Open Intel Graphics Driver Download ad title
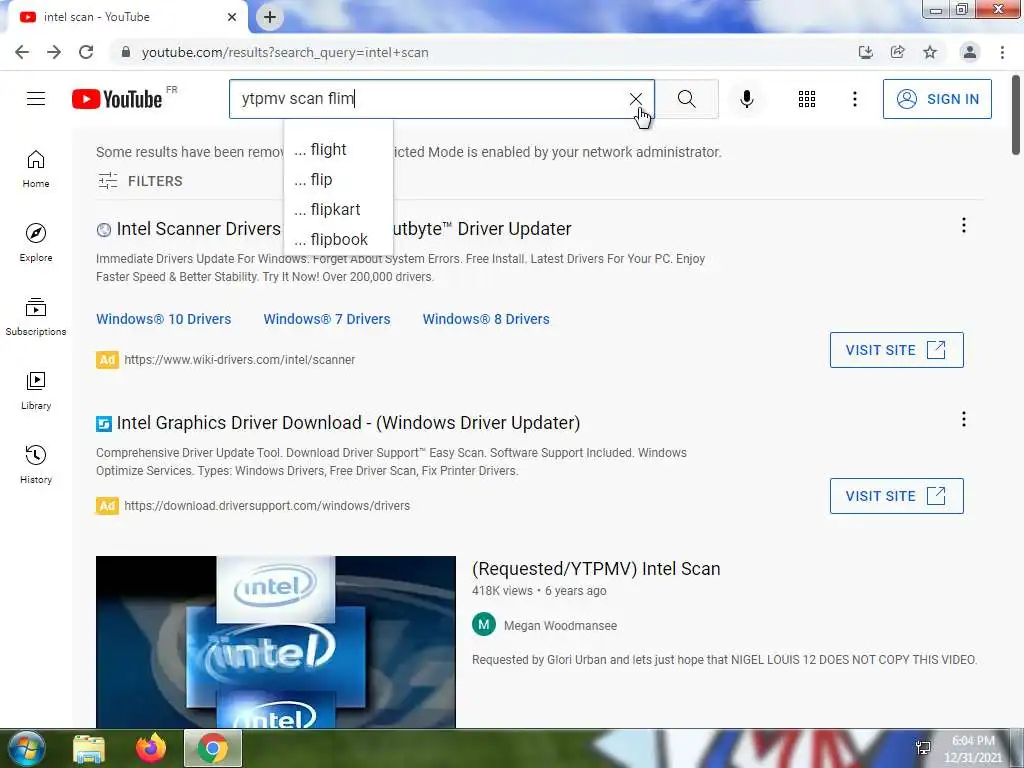Image resolution: width=1024 pixels, height=768 pixels. 348,423
